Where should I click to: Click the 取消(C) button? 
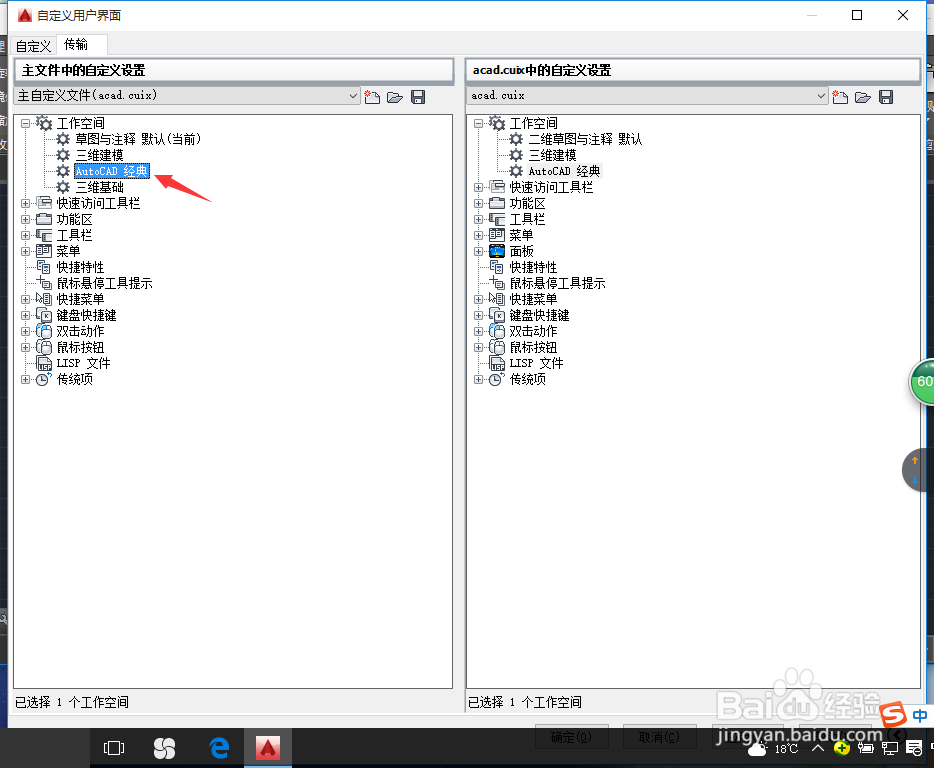[x=659, y=737]
